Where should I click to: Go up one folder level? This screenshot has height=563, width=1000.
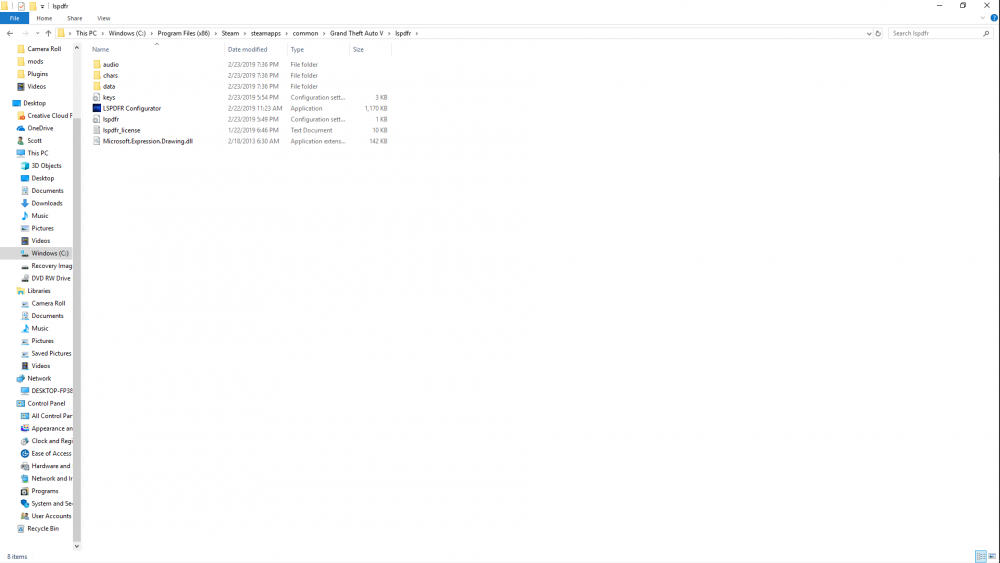(48, 33)
